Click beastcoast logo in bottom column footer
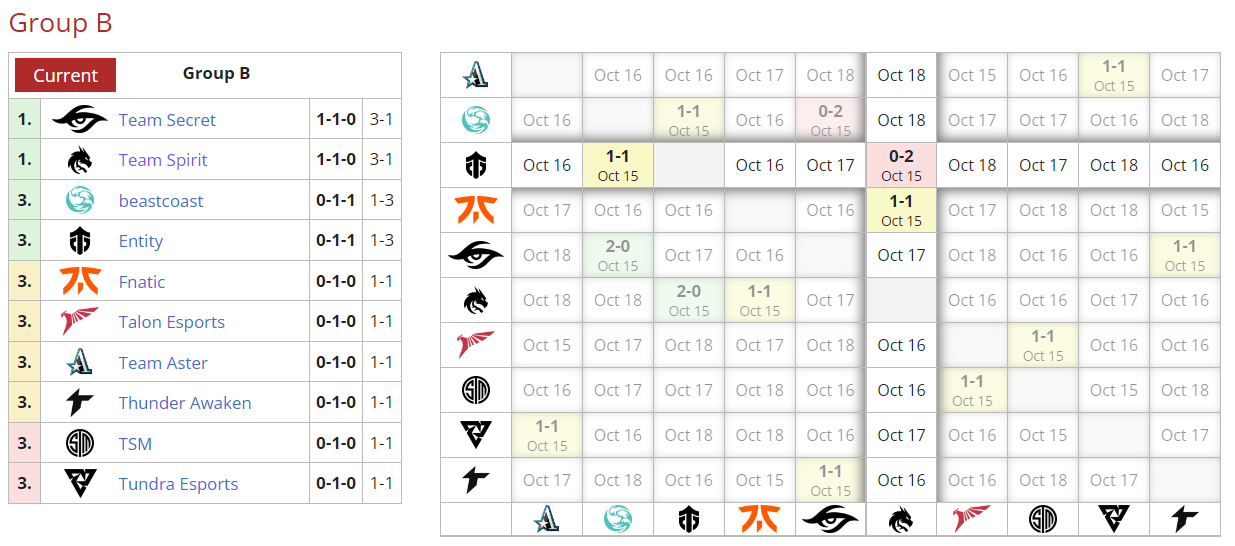Screen dimensions: 1235x546 [x=618, y=519]
